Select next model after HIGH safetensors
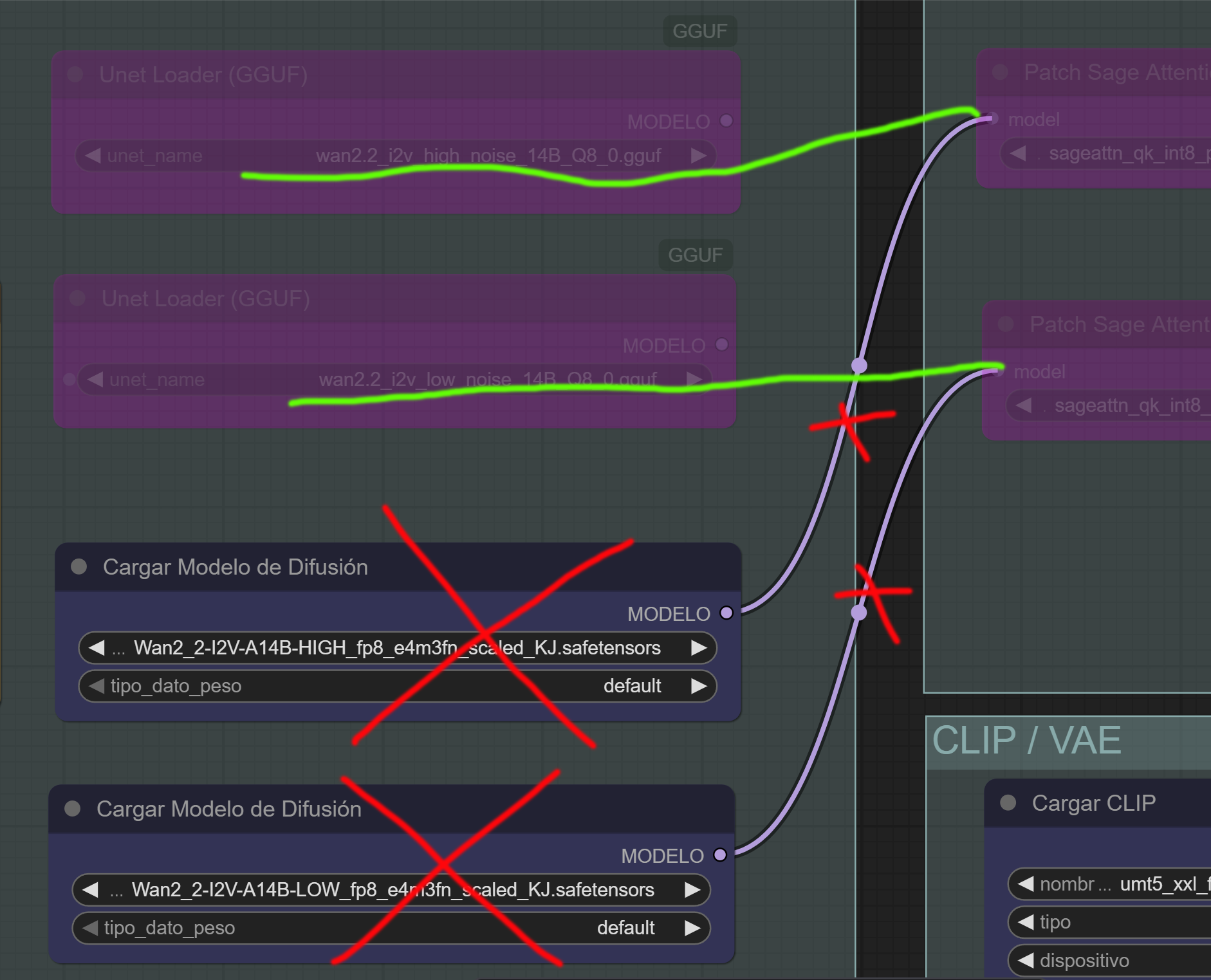Image resolution: width=1211 pixels, height=980 pixels. (699, 648)
